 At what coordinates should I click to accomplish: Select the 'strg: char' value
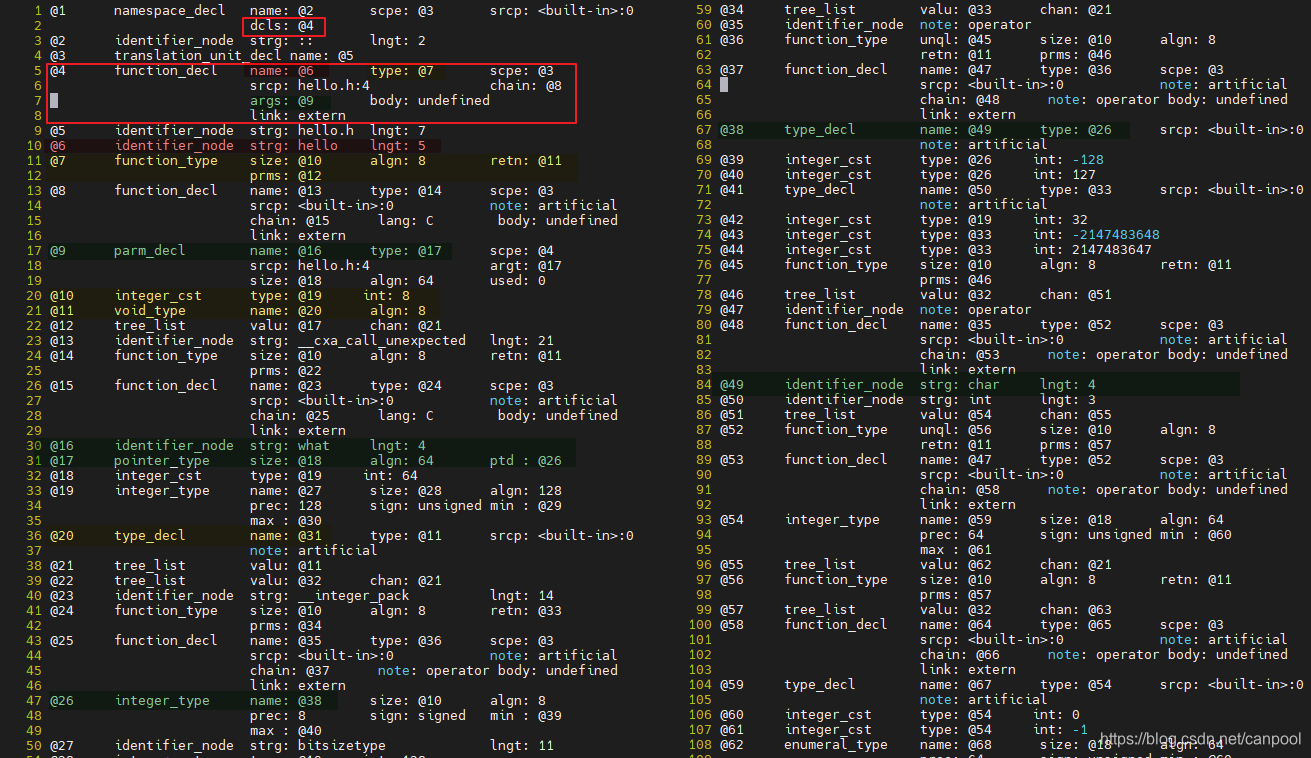tap(960, 384)
